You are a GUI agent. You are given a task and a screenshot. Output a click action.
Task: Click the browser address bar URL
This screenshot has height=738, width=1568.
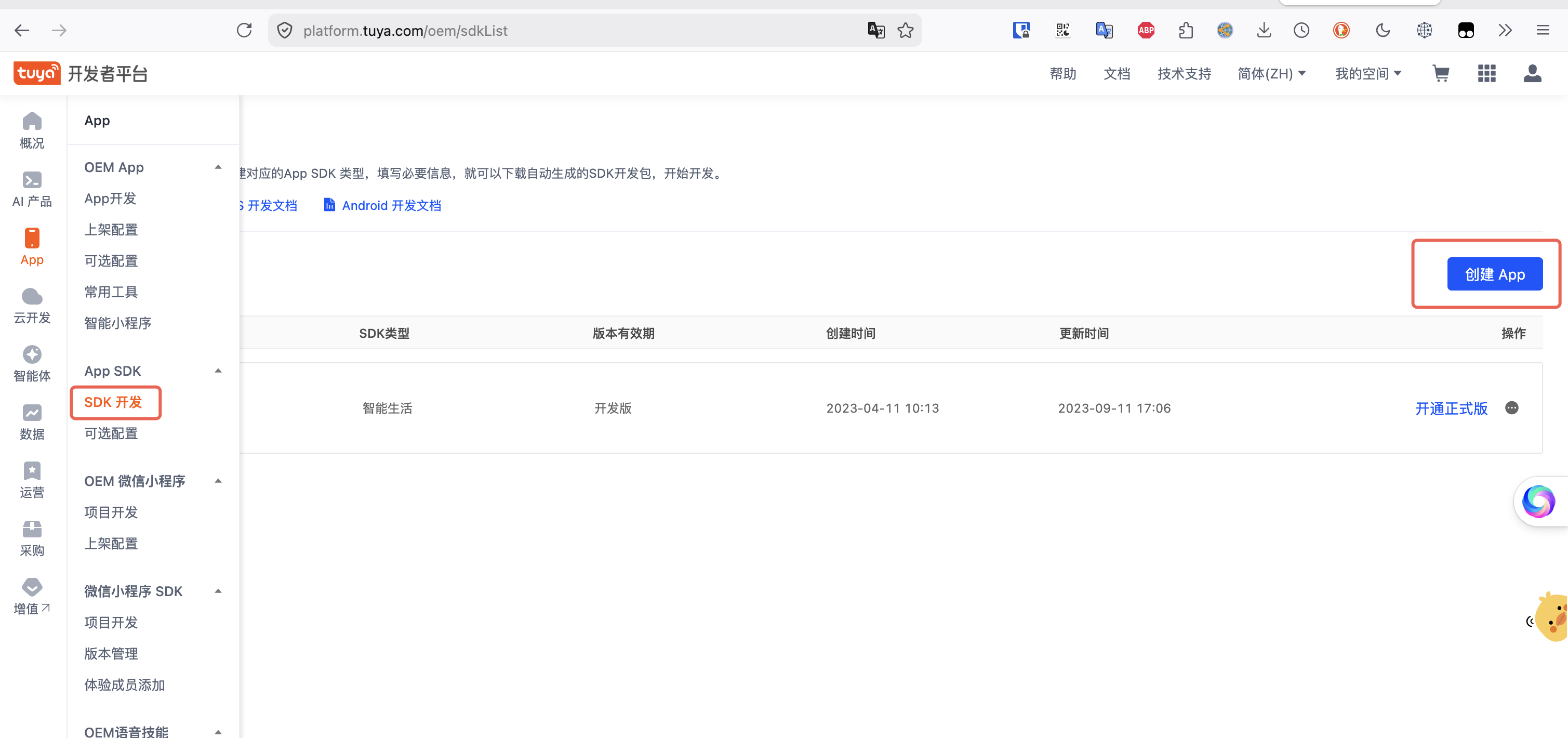(x=405, y=31)
